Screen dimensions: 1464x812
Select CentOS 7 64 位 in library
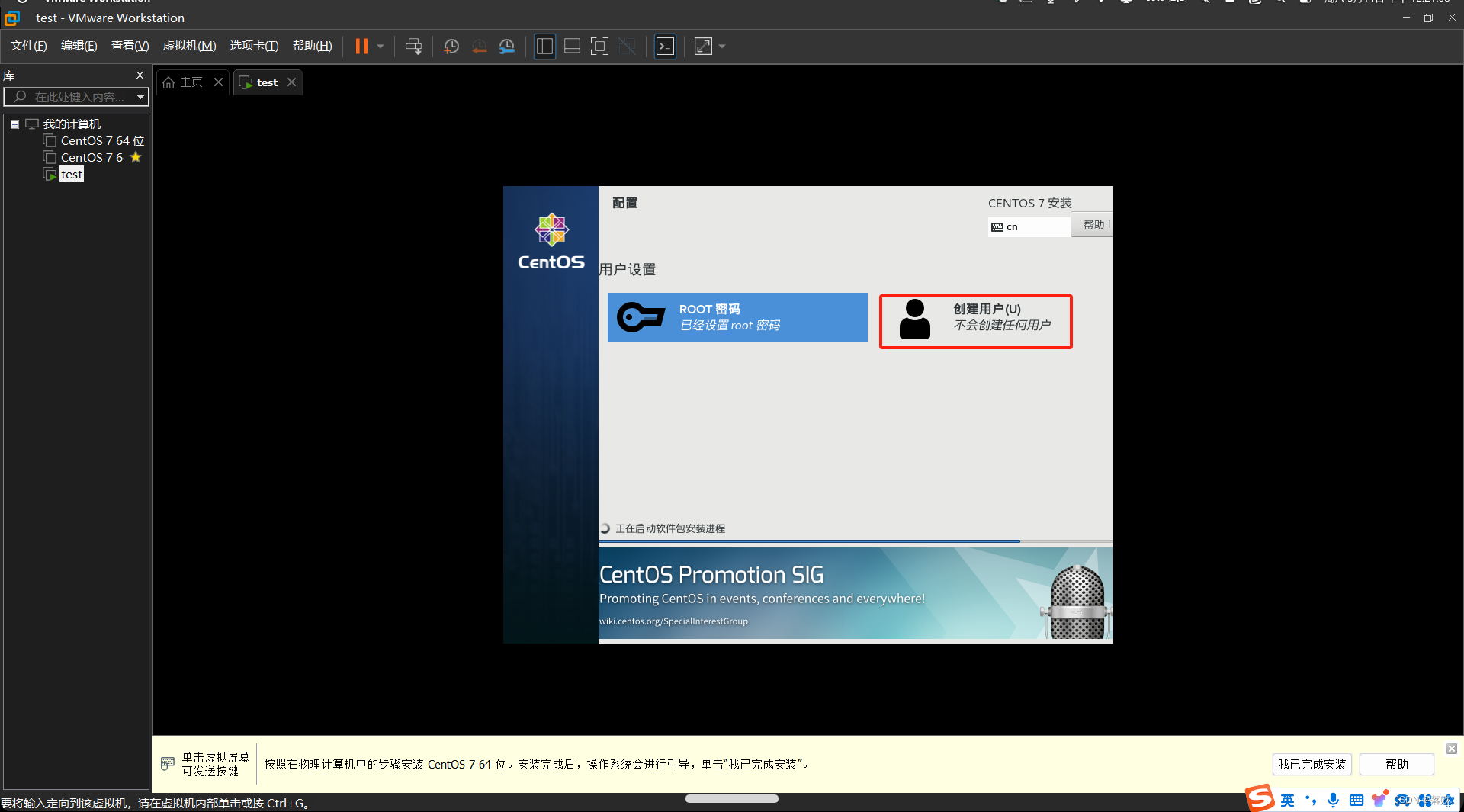(103, 141)
